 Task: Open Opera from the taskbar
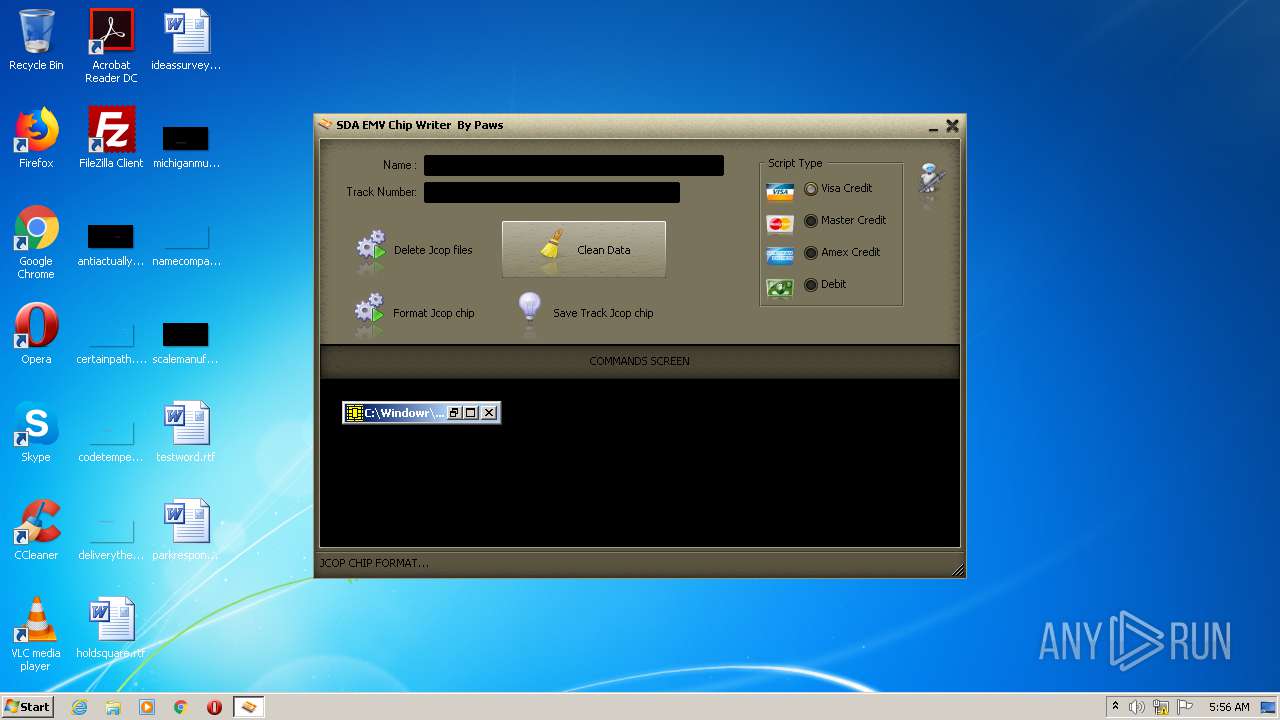(214, 707)
